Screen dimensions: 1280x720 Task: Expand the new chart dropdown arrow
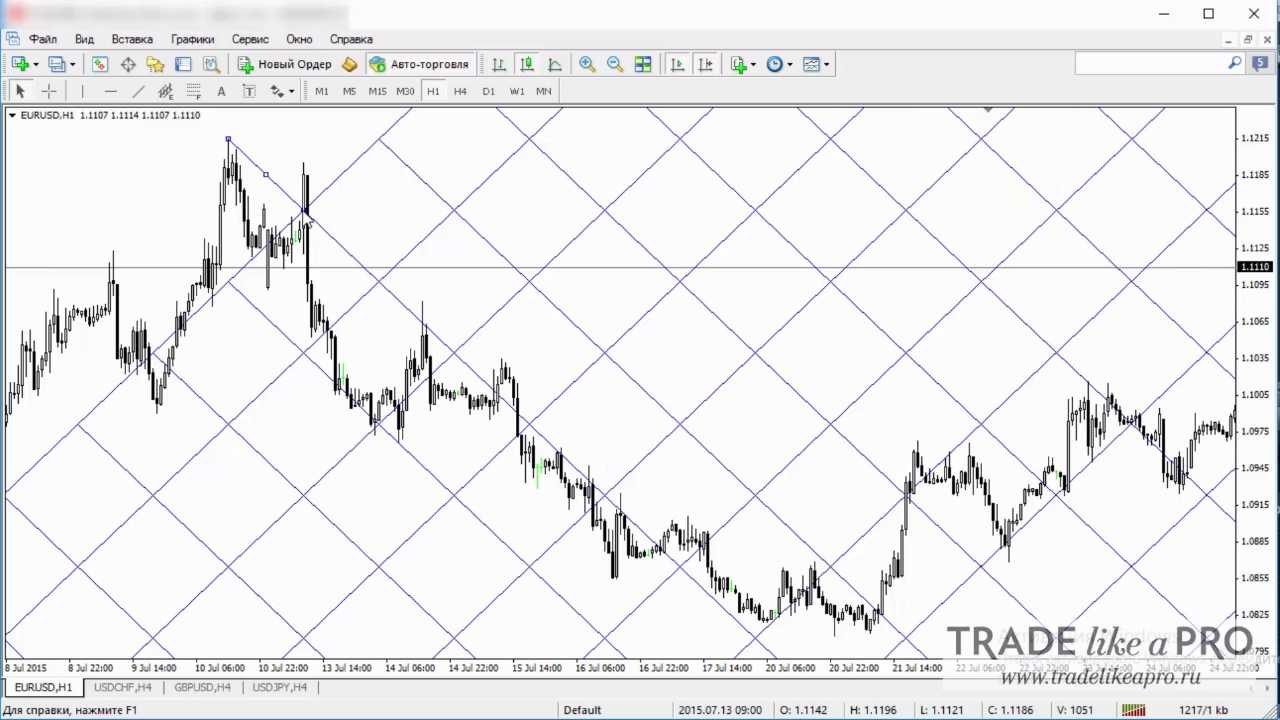pyautogui.click(x=36, y=65)
